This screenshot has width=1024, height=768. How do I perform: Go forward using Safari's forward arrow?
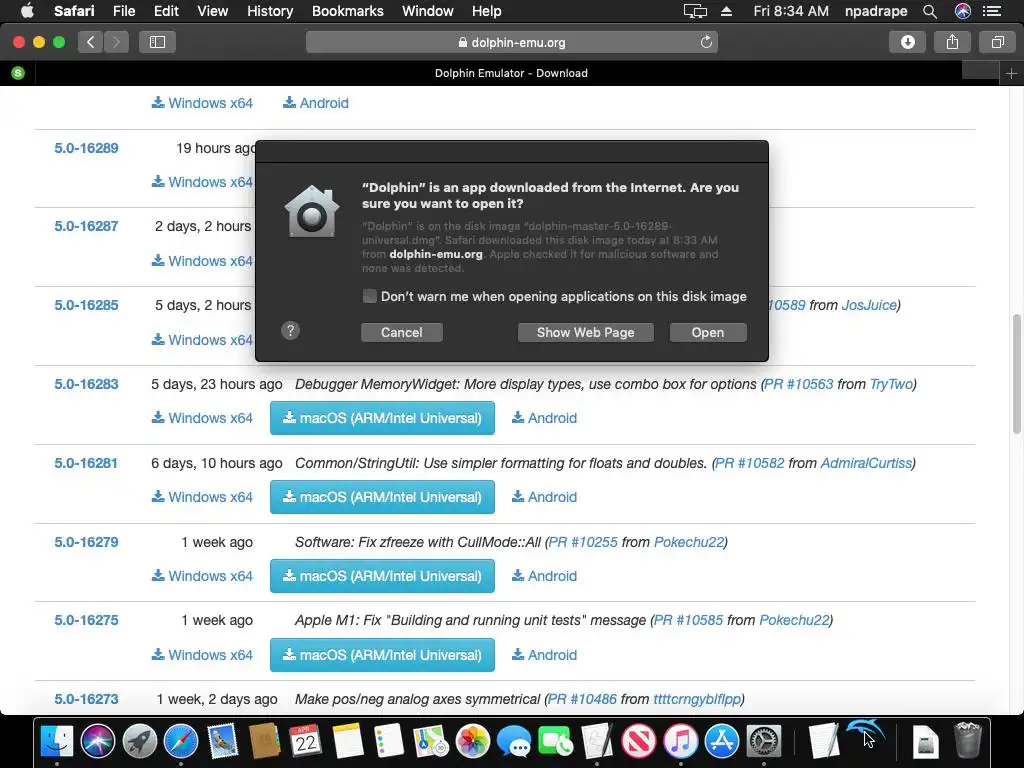pyautogui.click(x=116, y=42)
